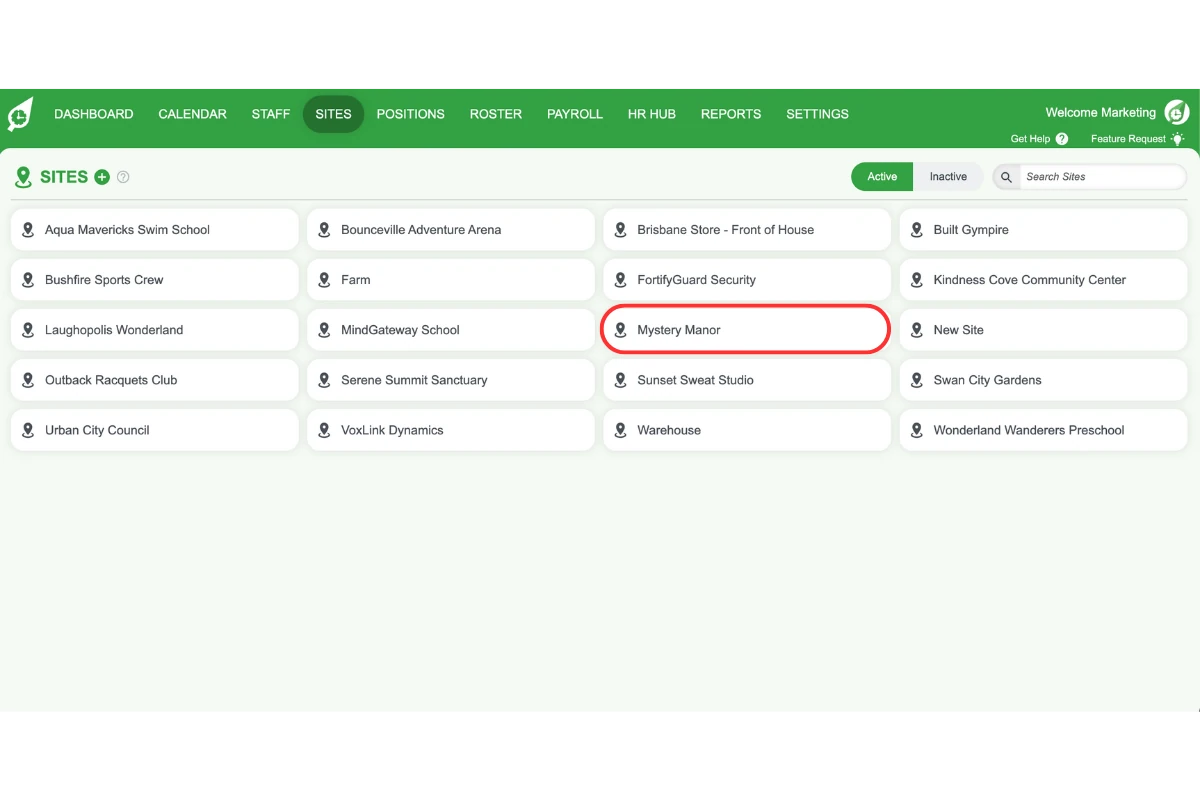Click the Feature Request lightbulb icon
Image resolution: width=1200 pixels, height=800 pixels.
tap(1177, 139)
